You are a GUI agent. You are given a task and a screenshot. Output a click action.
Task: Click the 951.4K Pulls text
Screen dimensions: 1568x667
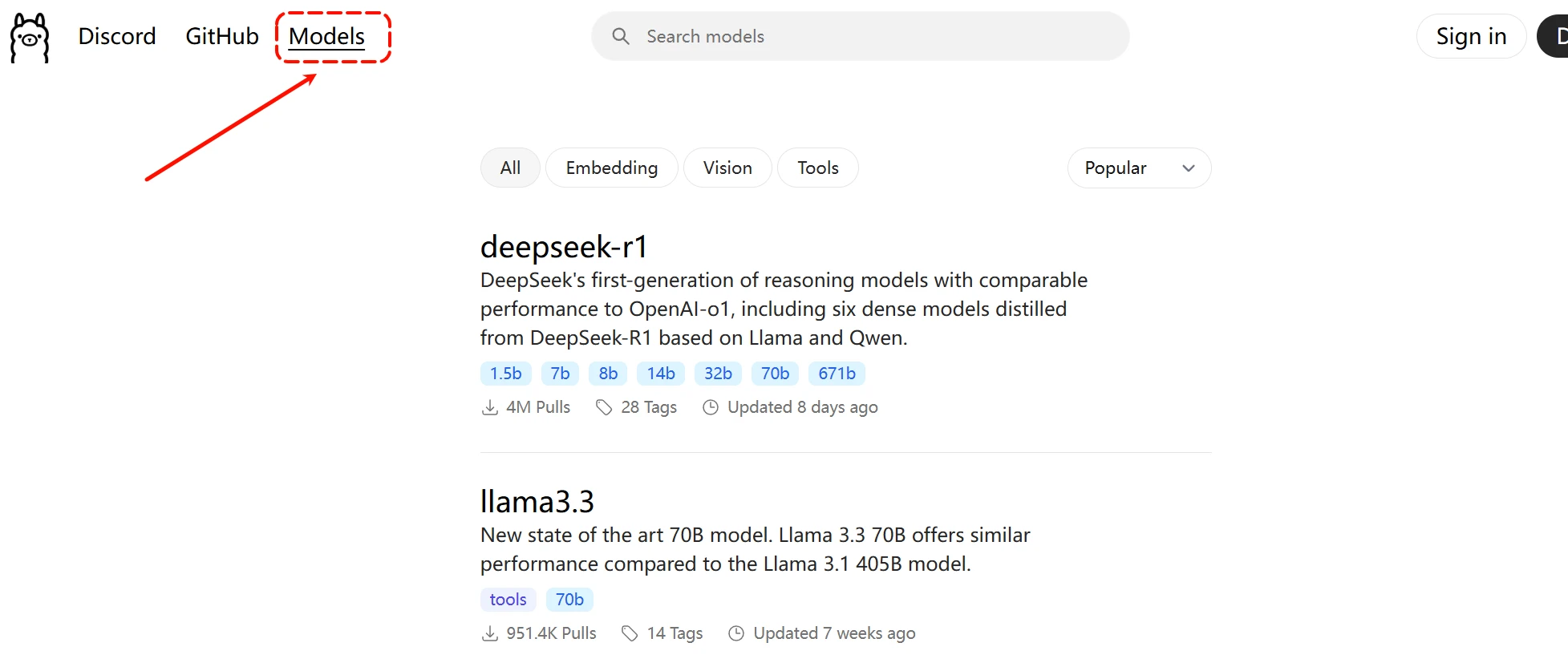coord(551,633)
